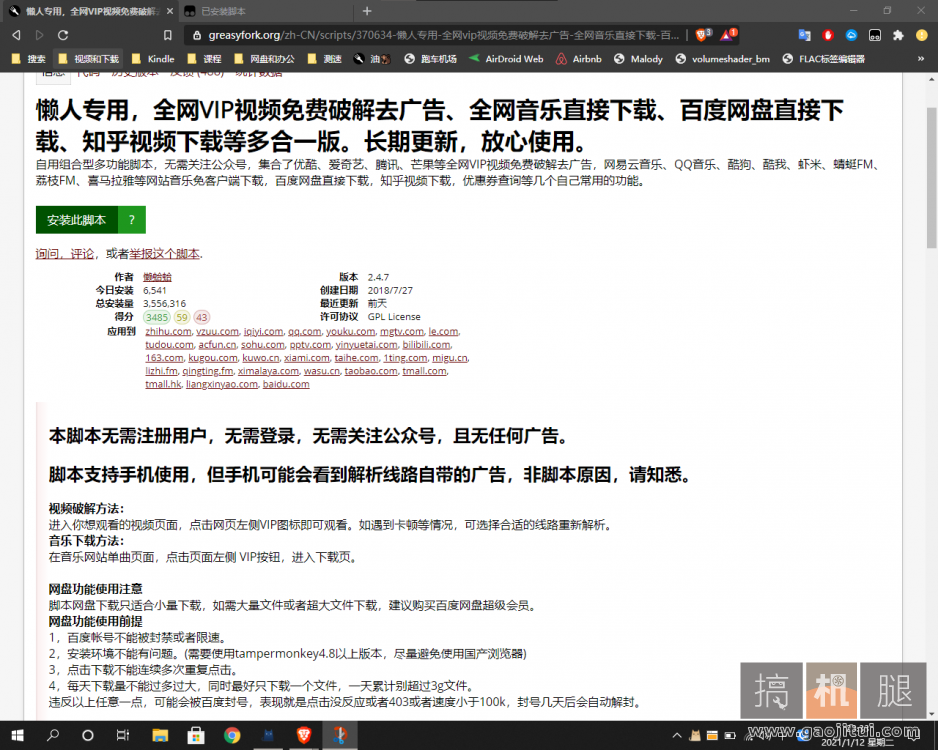Open File Explorer from the taskbar
The image size is (938, 750).
[160, 735]
